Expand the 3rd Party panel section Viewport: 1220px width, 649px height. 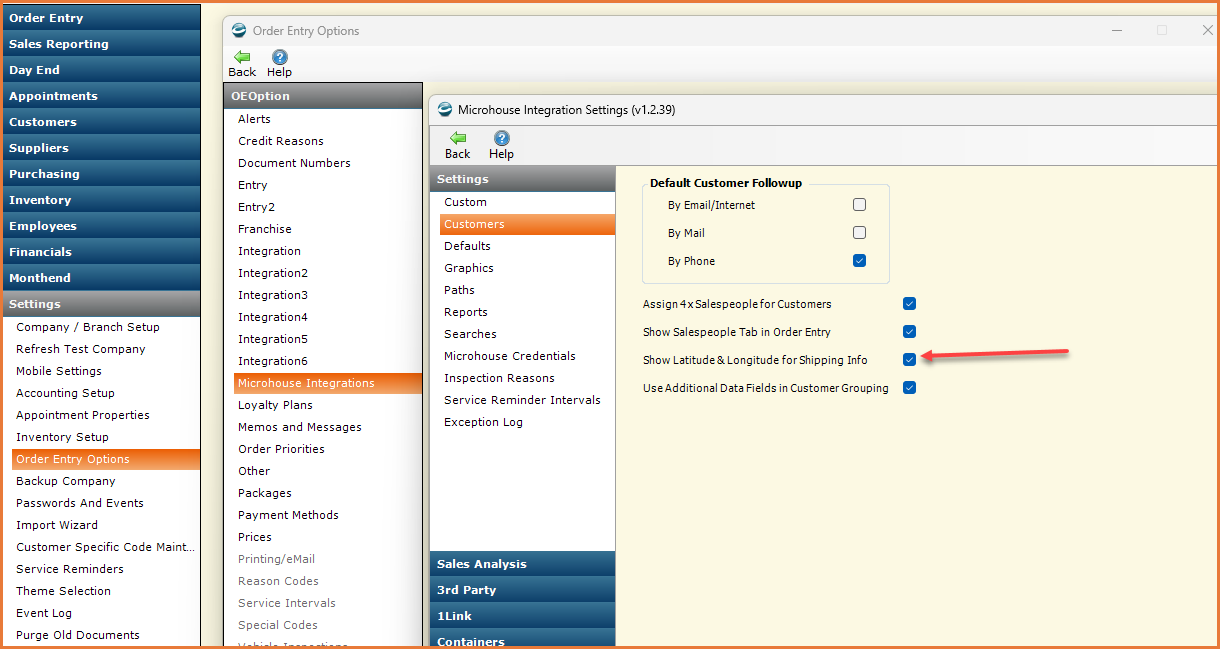(522, 590)
